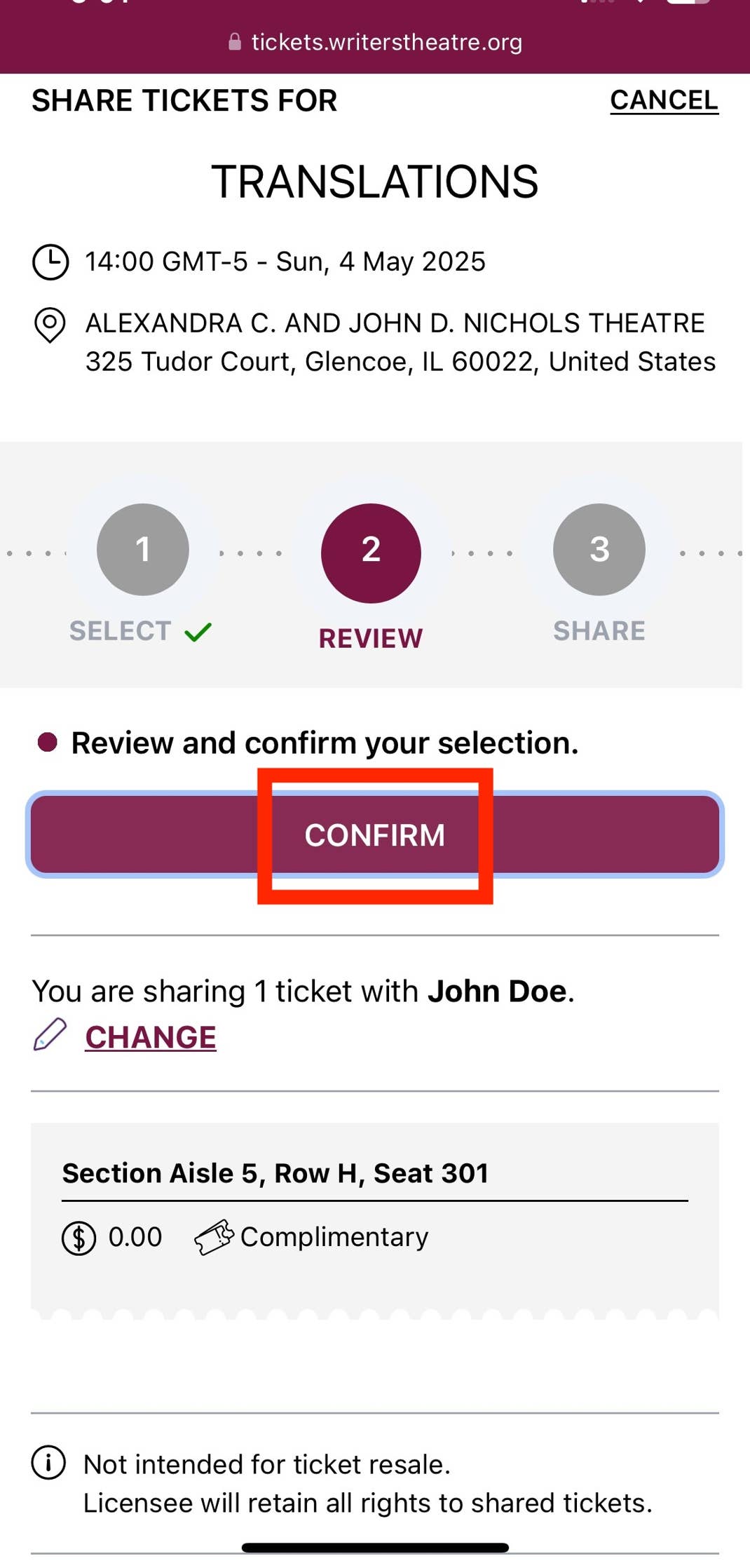The image size is (750, 1568).
Task: Tap the Select step label
Action: [120, 630]
